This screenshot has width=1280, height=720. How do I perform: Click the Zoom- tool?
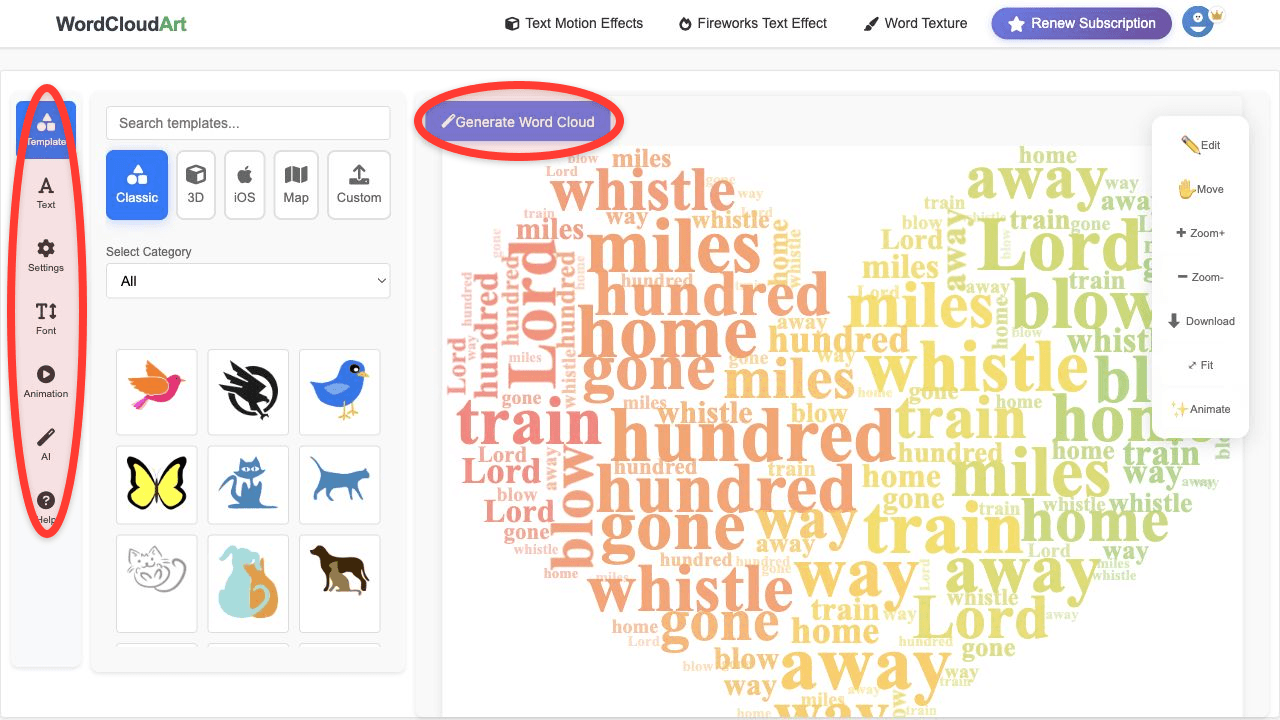1200,277
